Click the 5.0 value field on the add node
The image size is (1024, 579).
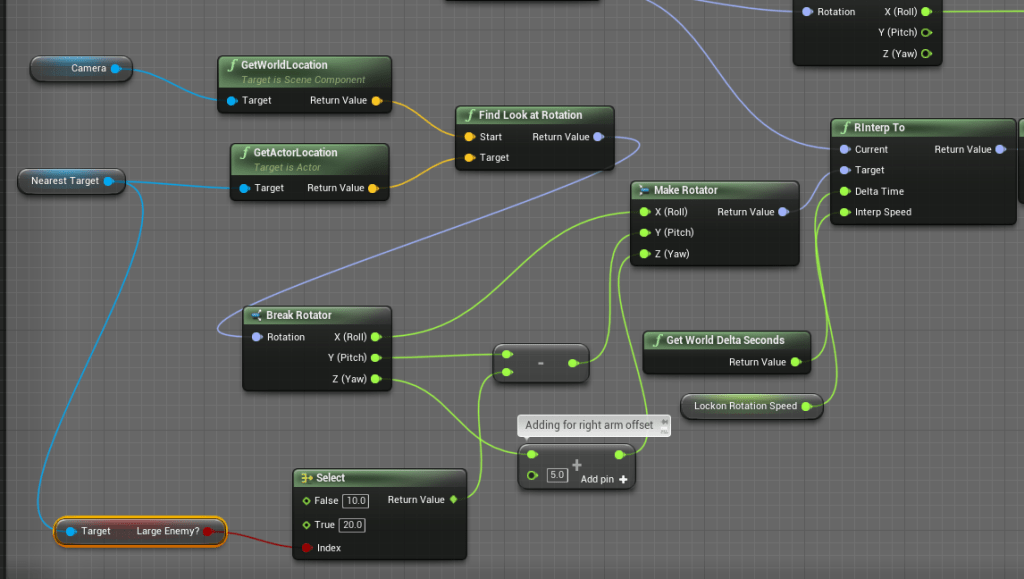pos(558,475)
